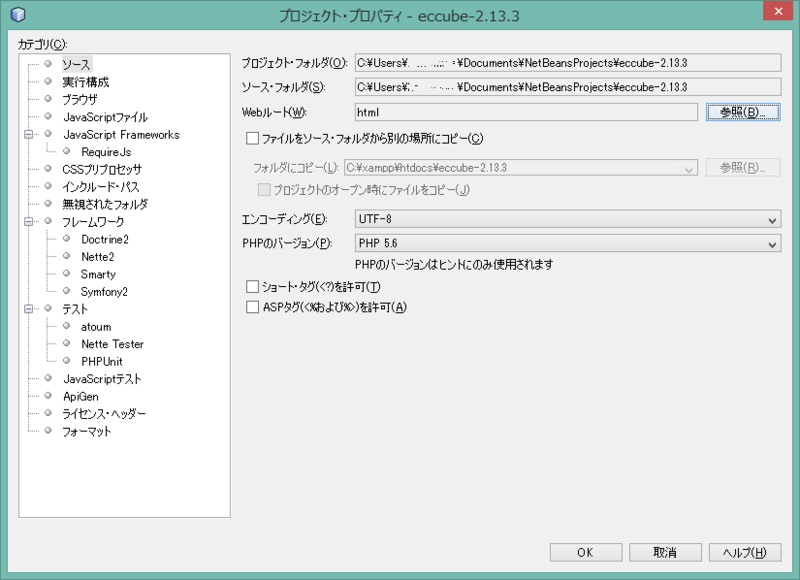Click the プロジェクト・フォルダ path field
This screenshot has height=580, width=800.
point(568,63)
